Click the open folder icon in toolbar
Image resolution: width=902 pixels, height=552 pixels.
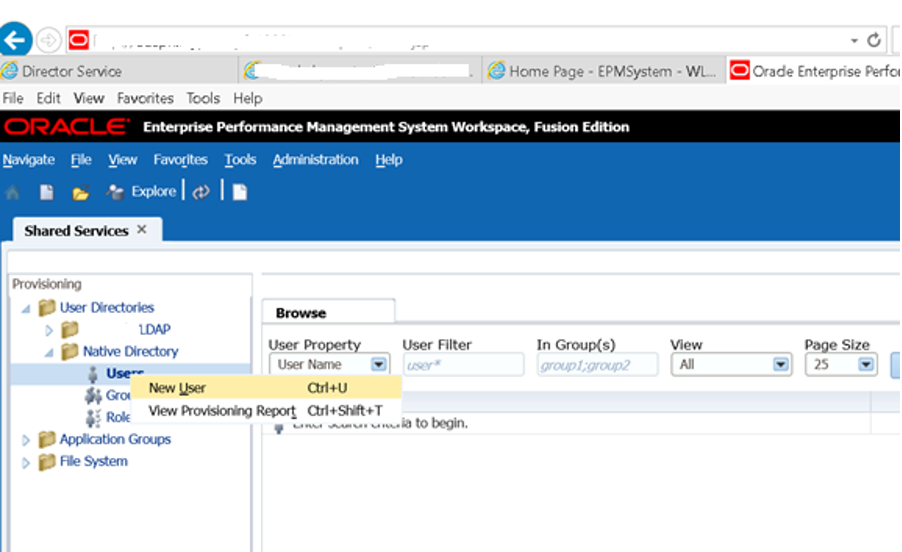click(x=81, y=193)
